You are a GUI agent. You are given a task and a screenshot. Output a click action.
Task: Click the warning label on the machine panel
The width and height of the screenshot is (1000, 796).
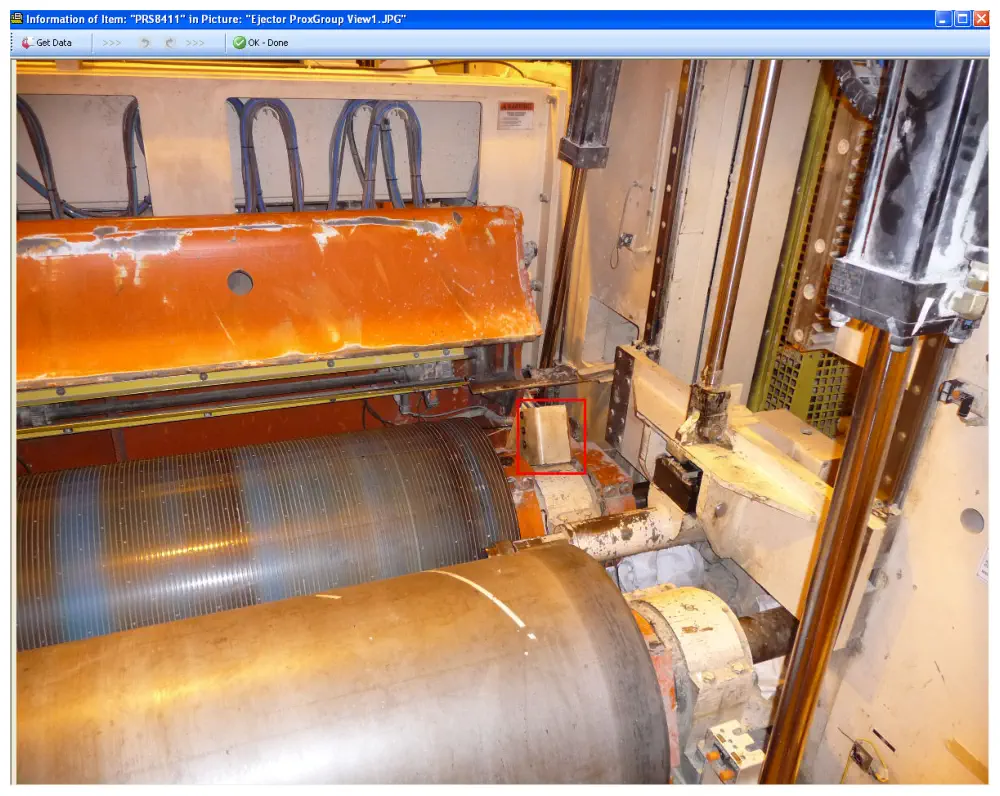click(x=516, y=116)
